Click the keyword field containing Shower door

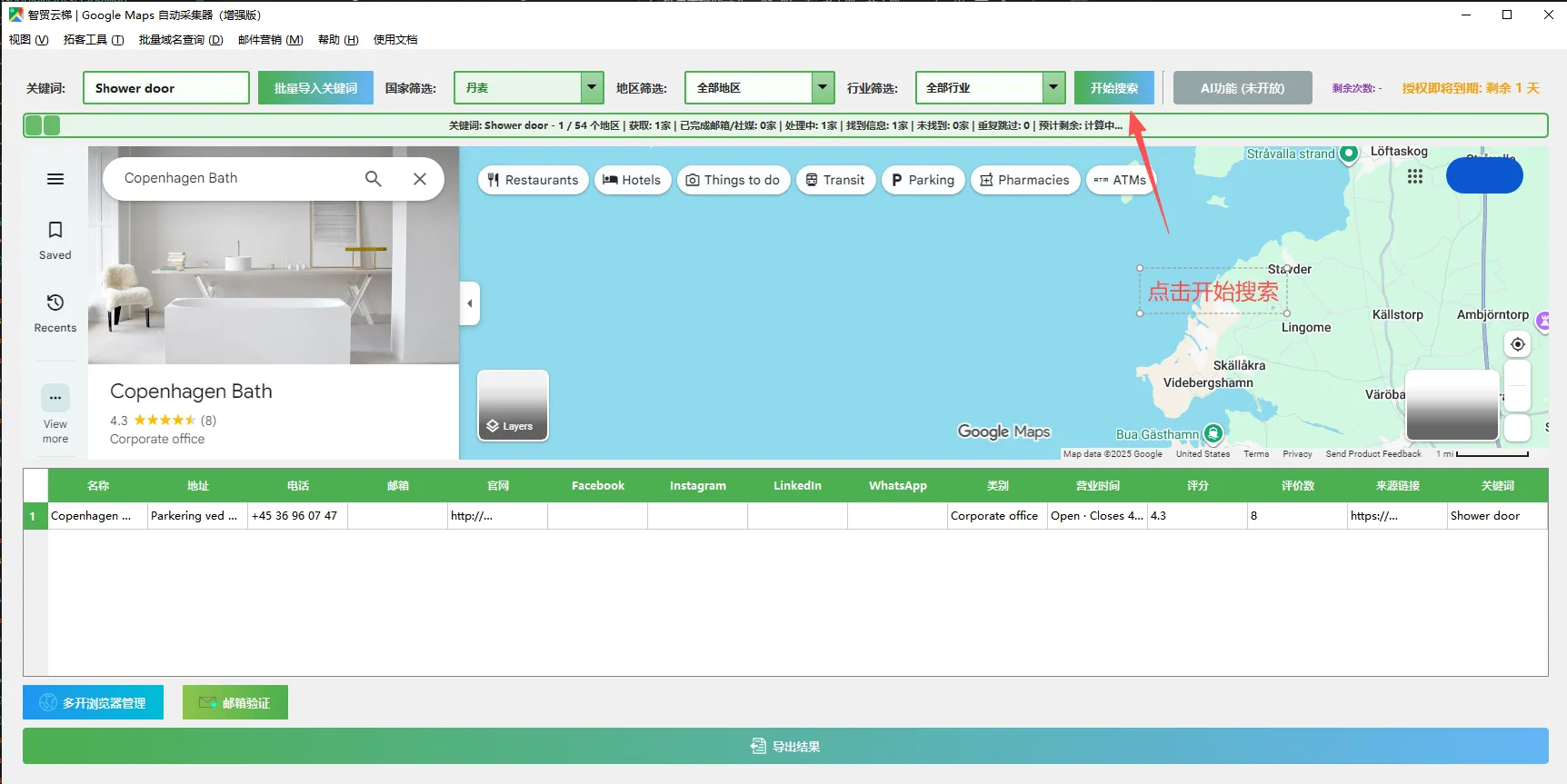click(166, 88)
